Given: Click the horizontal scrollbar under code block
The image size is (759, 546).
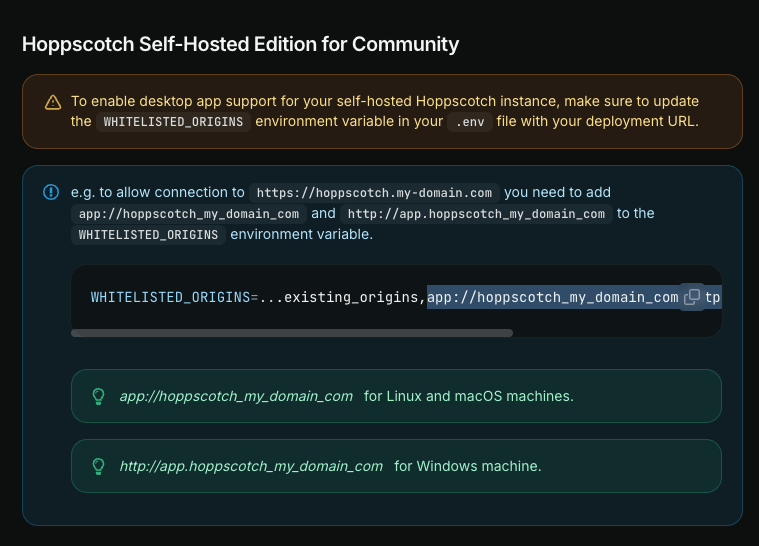Looking at the screenshot, I should [292, 333].
